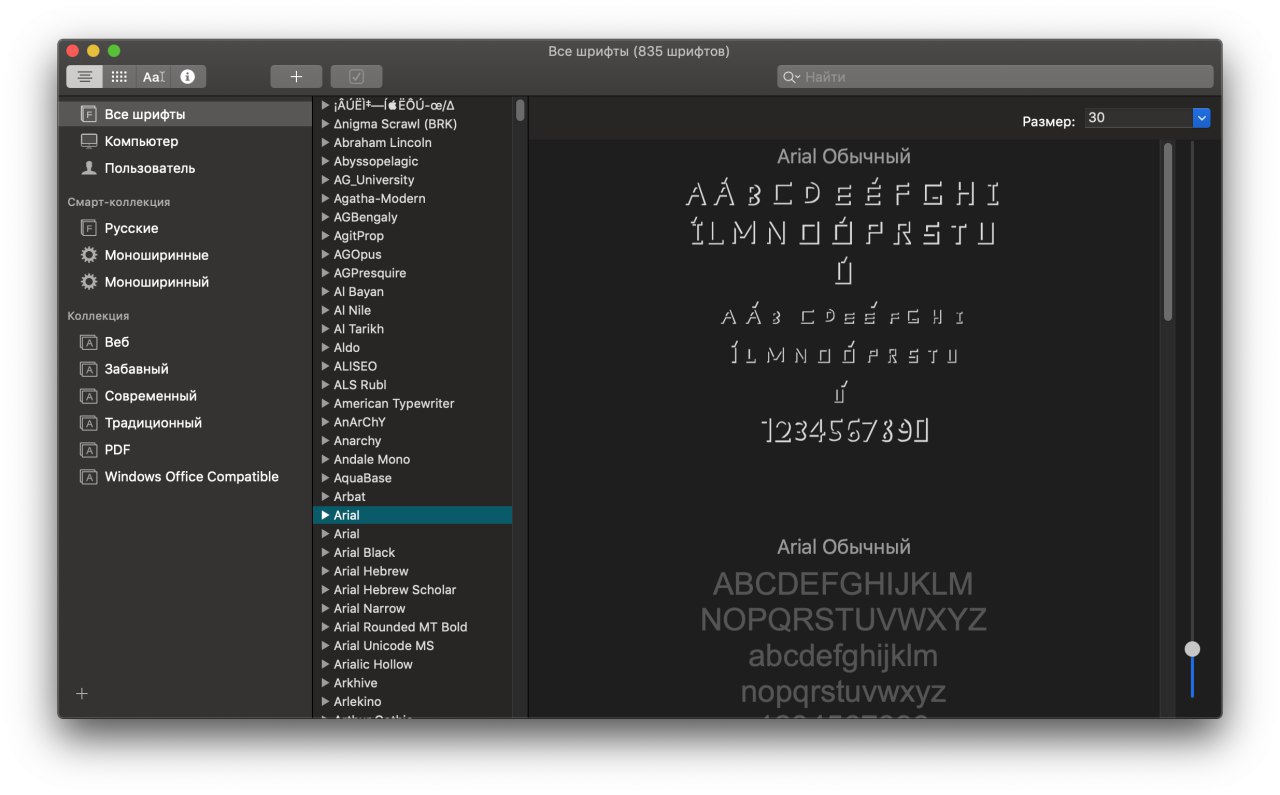The image size is (1280, 795).
Task: Switch to sample preview view mode
Action: click(85, 77)
